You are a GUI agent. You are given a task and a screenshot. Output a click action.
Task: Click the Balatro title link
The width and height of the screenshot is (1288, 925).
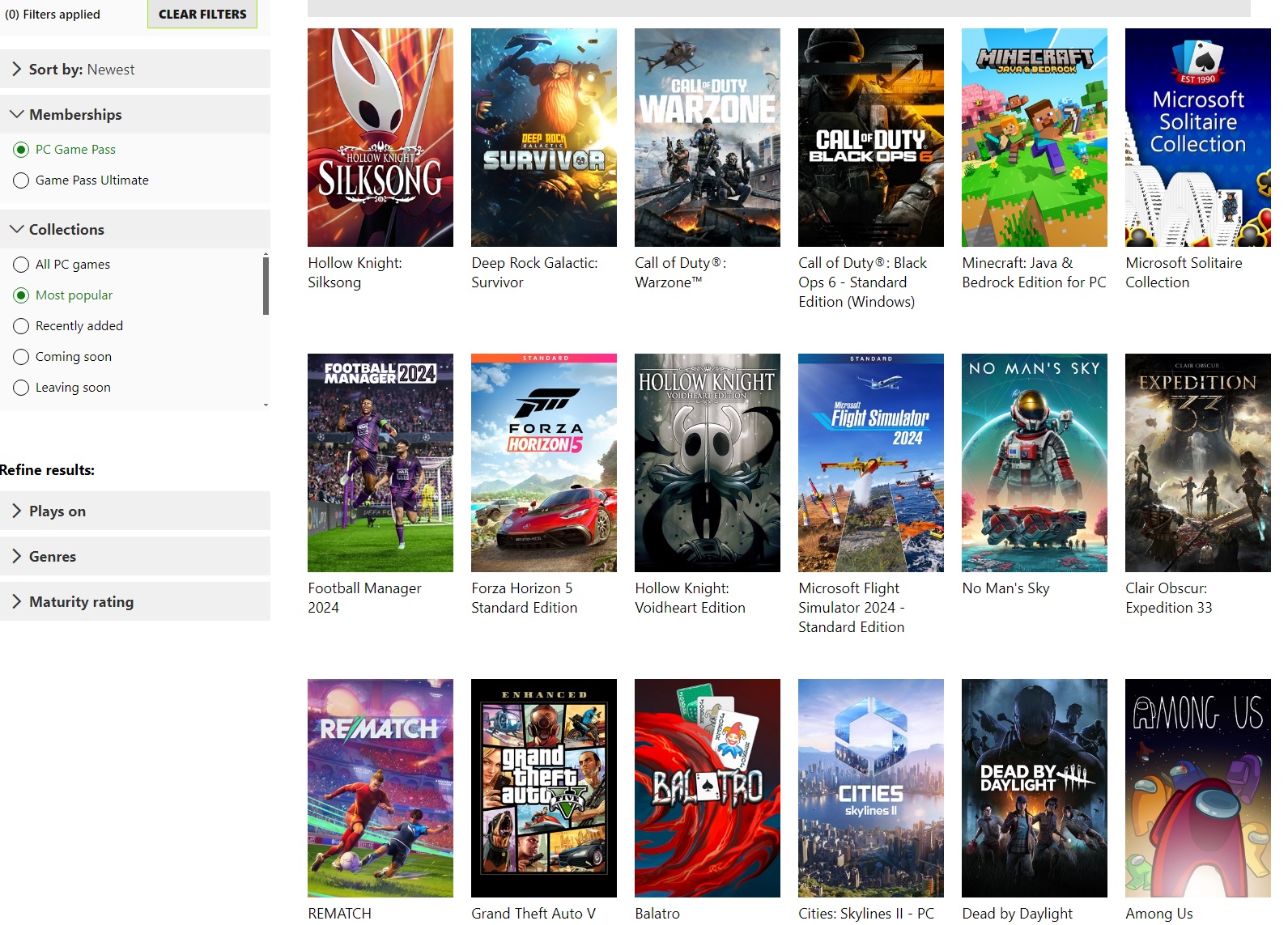point(657,914)
